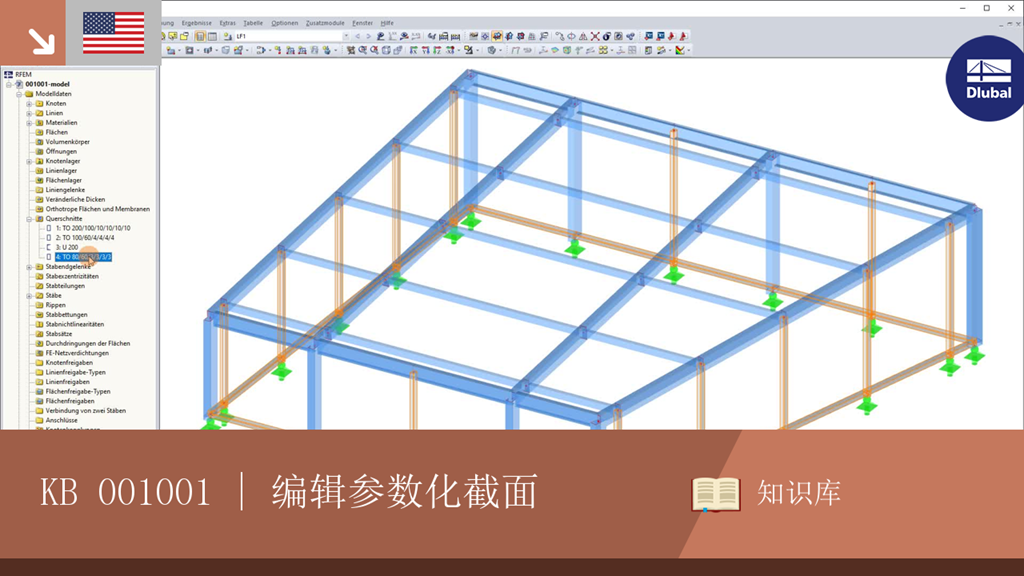Select Flächen in the navigator
This screenshot has width=1024, height=576.
[x=56, y=133]
